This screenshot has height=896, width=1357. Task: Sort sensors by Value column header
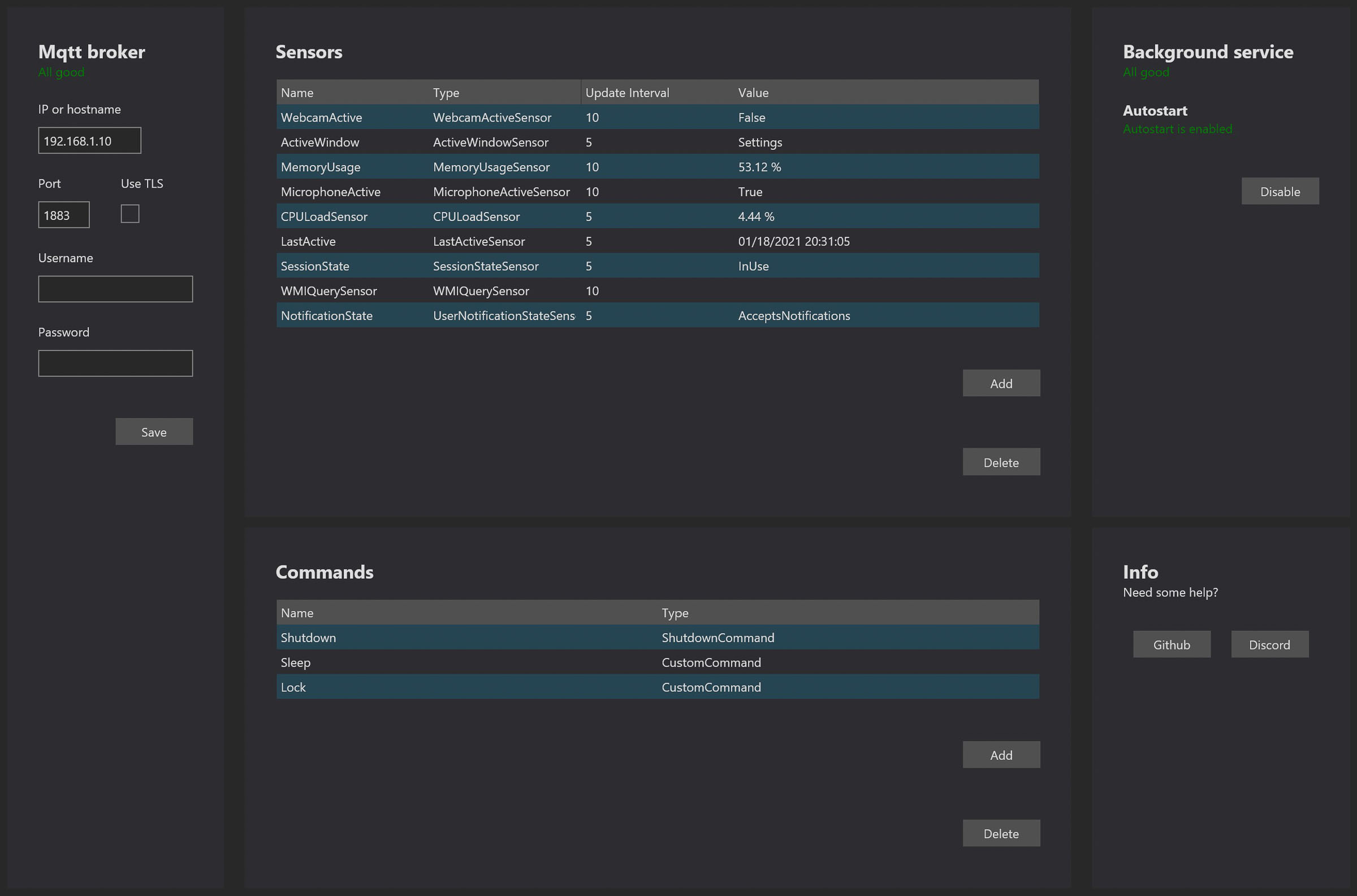pyautogui.click(x=887, y=93)
